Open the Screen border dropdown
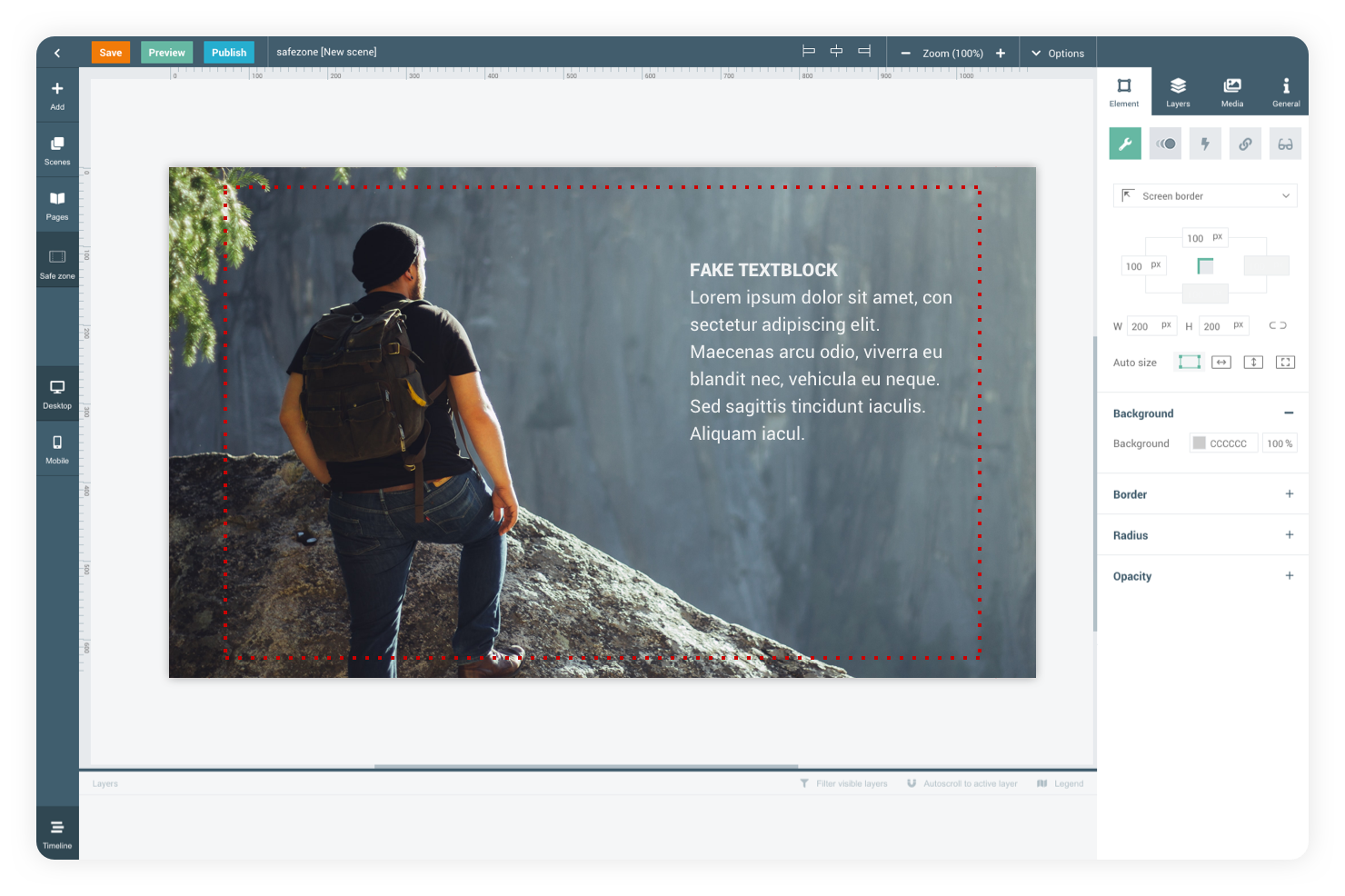 [1205, 195]
